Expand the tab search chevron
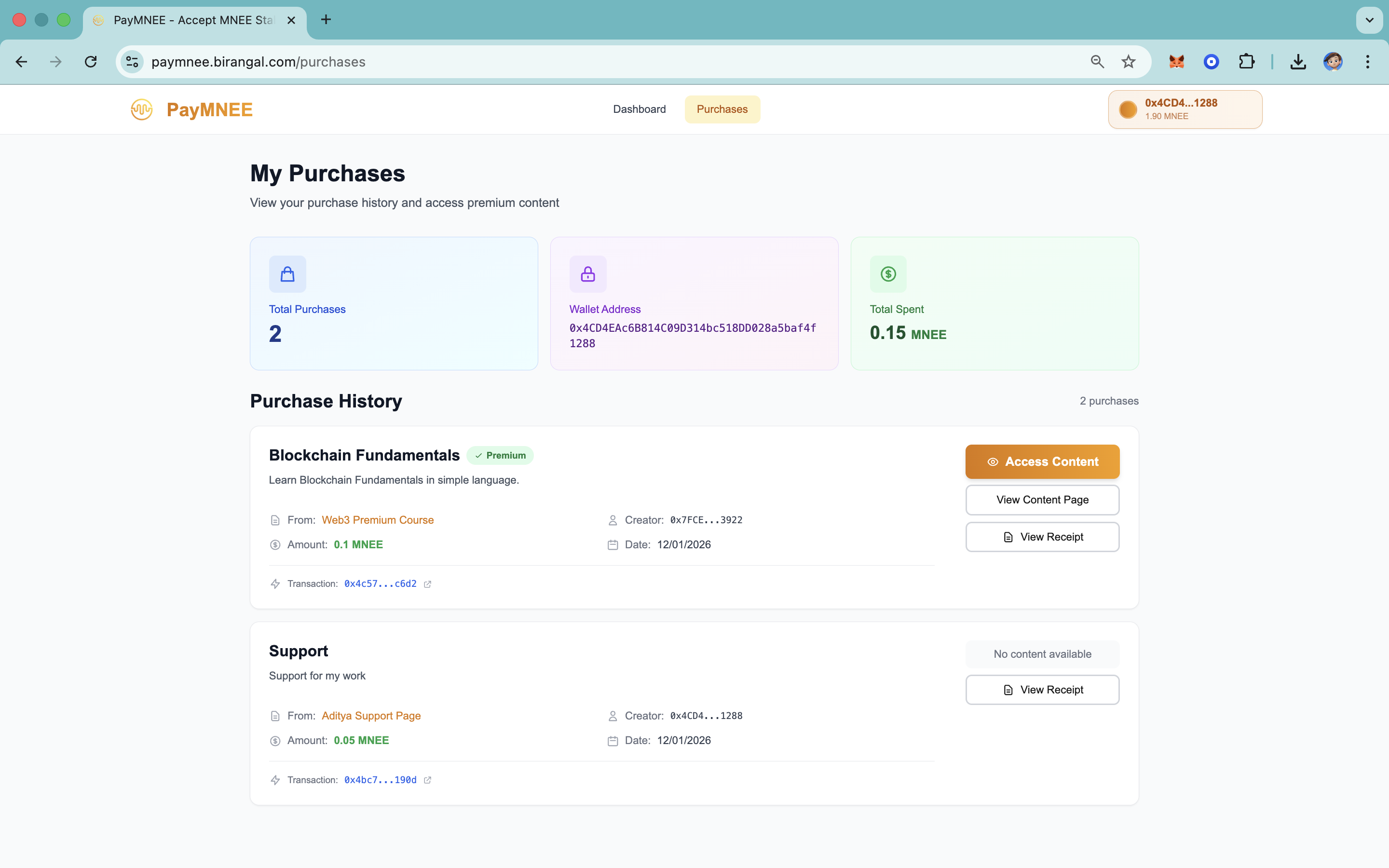1389x868 pixels. click(x=1369, y=20)
